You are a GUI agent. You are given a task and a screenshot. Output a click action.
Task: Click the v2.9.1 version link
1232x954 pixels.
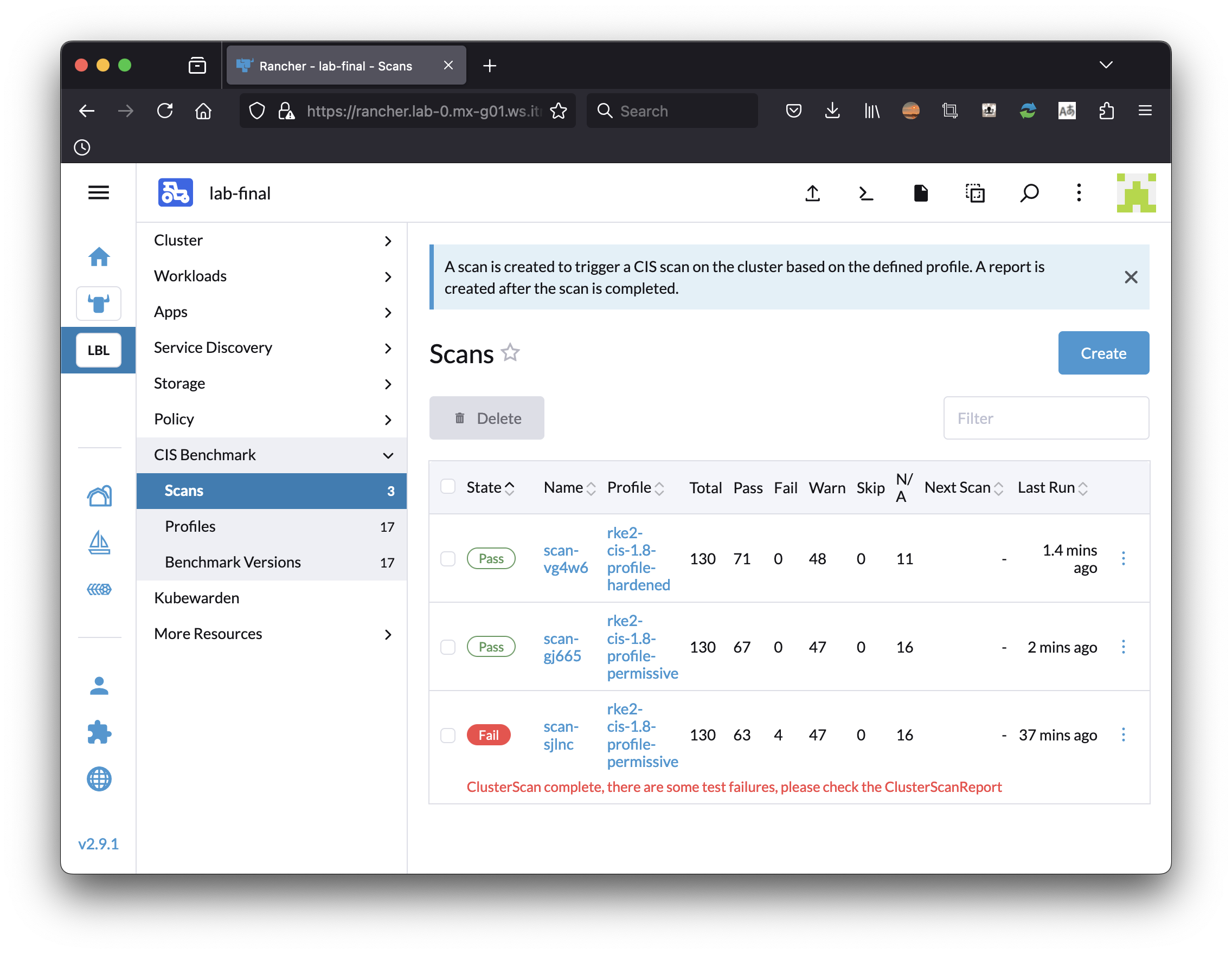pyautogui.click(x=98, y=844)
